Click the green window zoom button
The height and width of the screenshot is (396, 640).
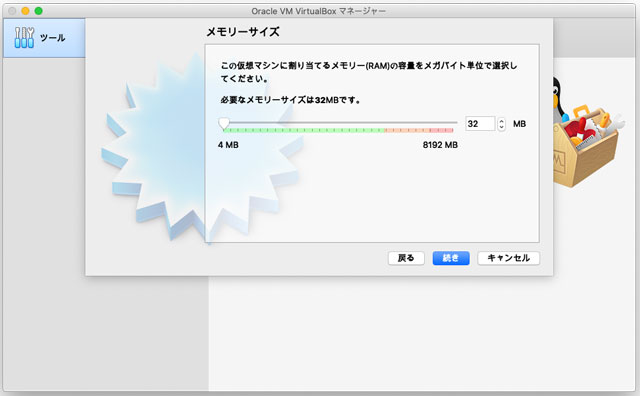38,11
